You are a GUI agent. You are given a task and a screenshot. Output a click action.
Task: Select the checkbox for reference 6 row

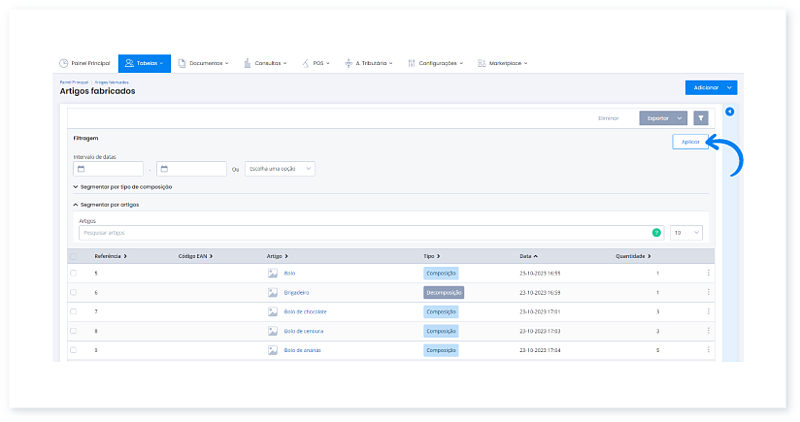tap(73, 292)
